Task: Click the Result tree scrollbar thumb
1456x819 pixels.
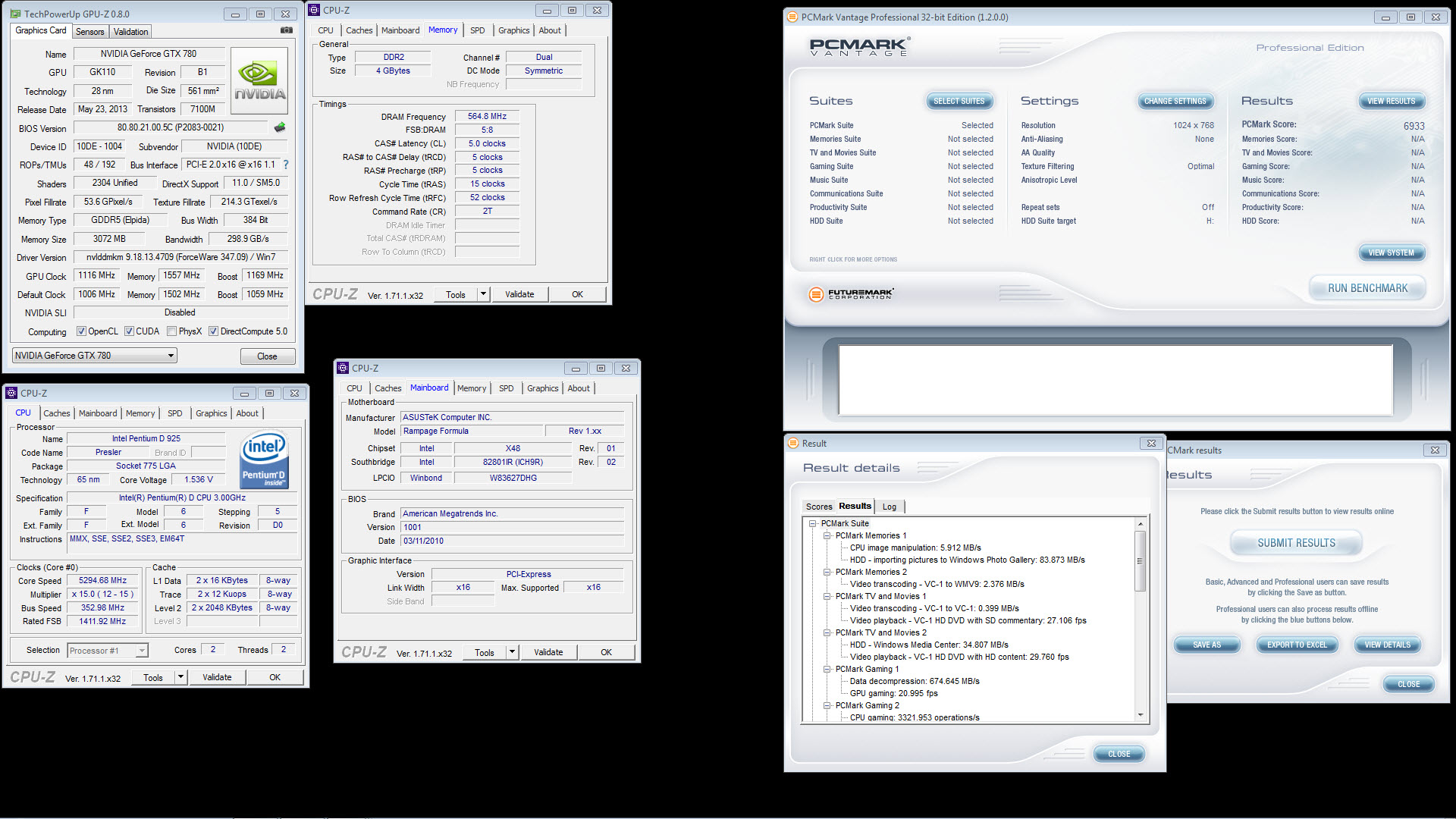Action: coord(1140,561)
